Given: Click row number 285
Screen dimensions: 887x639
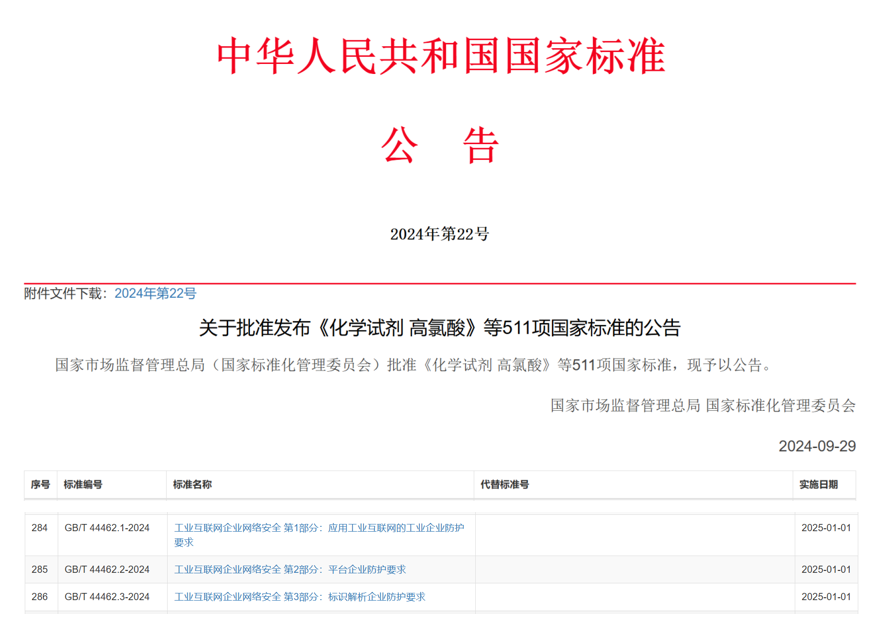Looking at the screenshot, I should coord(40,570).
